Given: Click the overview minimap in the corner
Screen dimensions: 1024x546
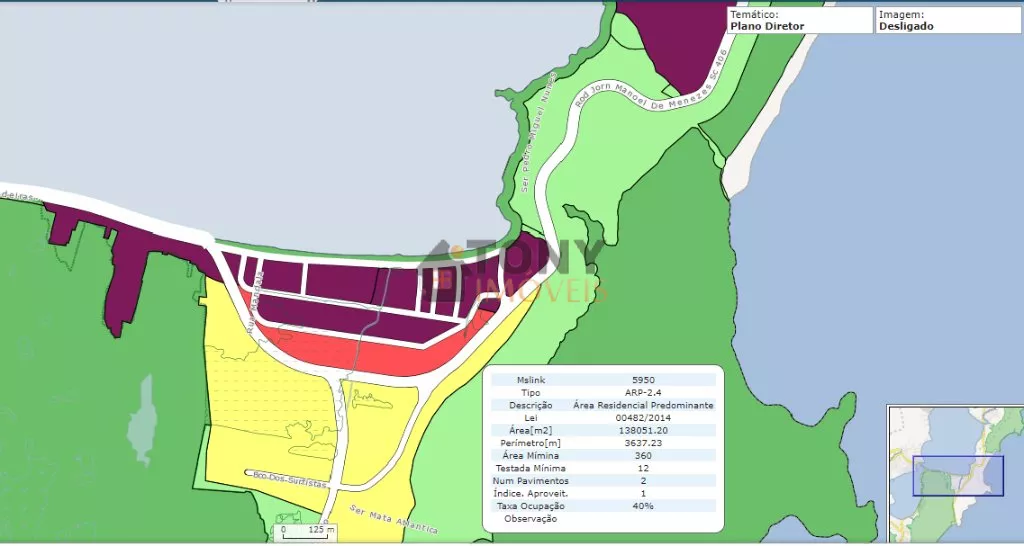Looking at the screenshot, I should click(954, 474).
